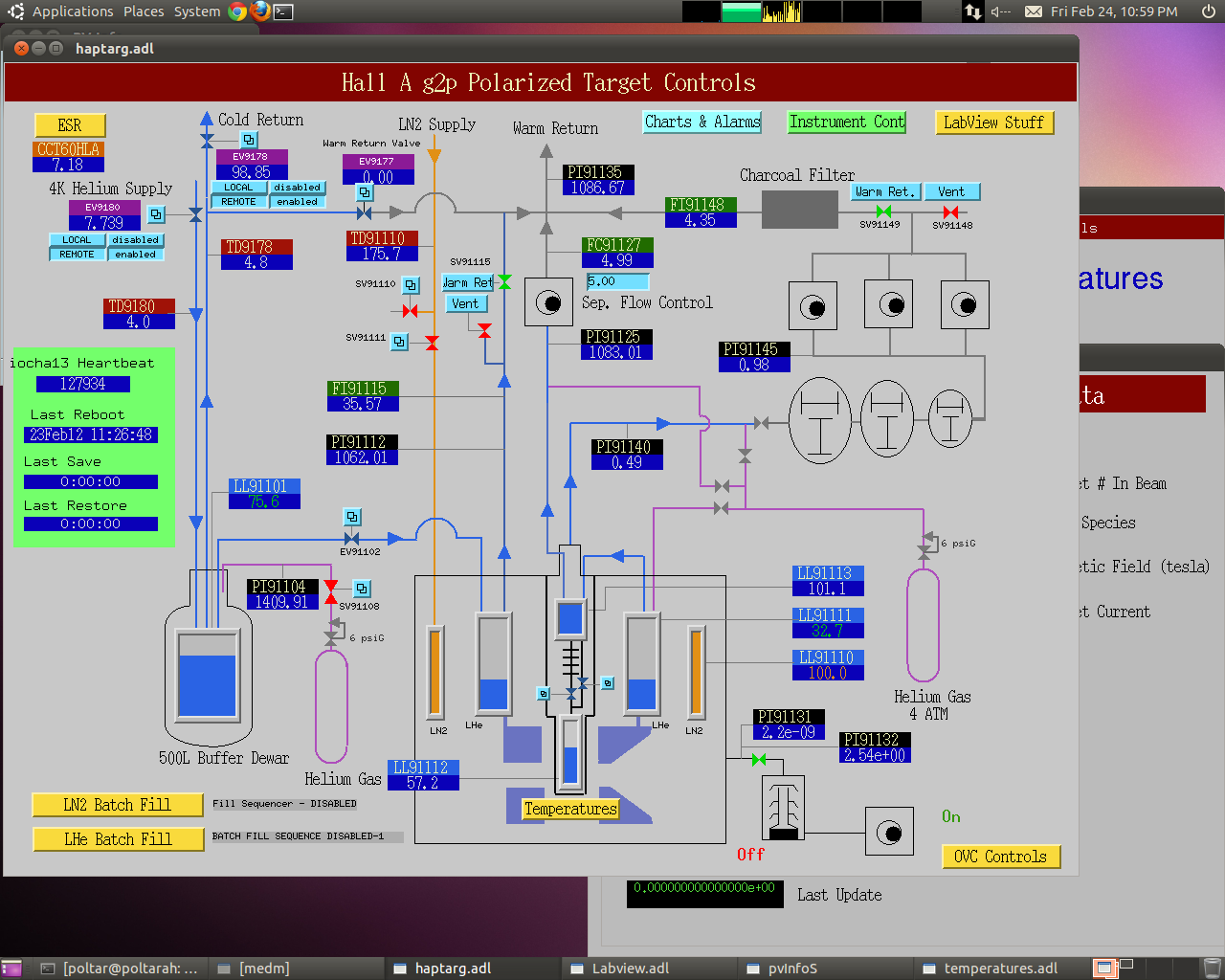The width and height of the screenshot is (1225, 980).
Task: Open the display icon above EV91102
Action: [x=352, y=517]
